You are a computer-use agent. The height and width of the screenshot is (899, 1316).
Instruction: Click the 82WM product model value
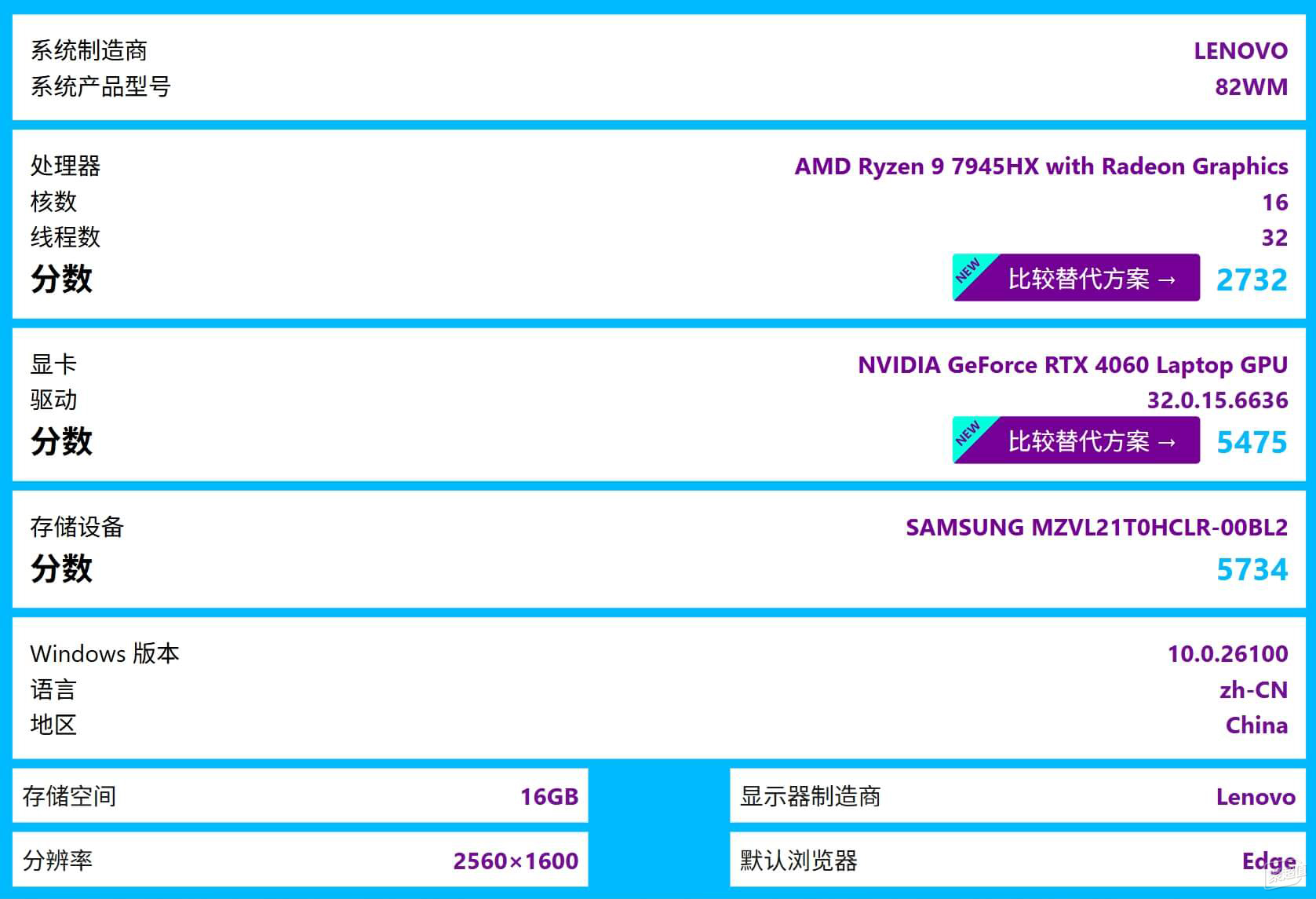click(x=1252, y=86)
